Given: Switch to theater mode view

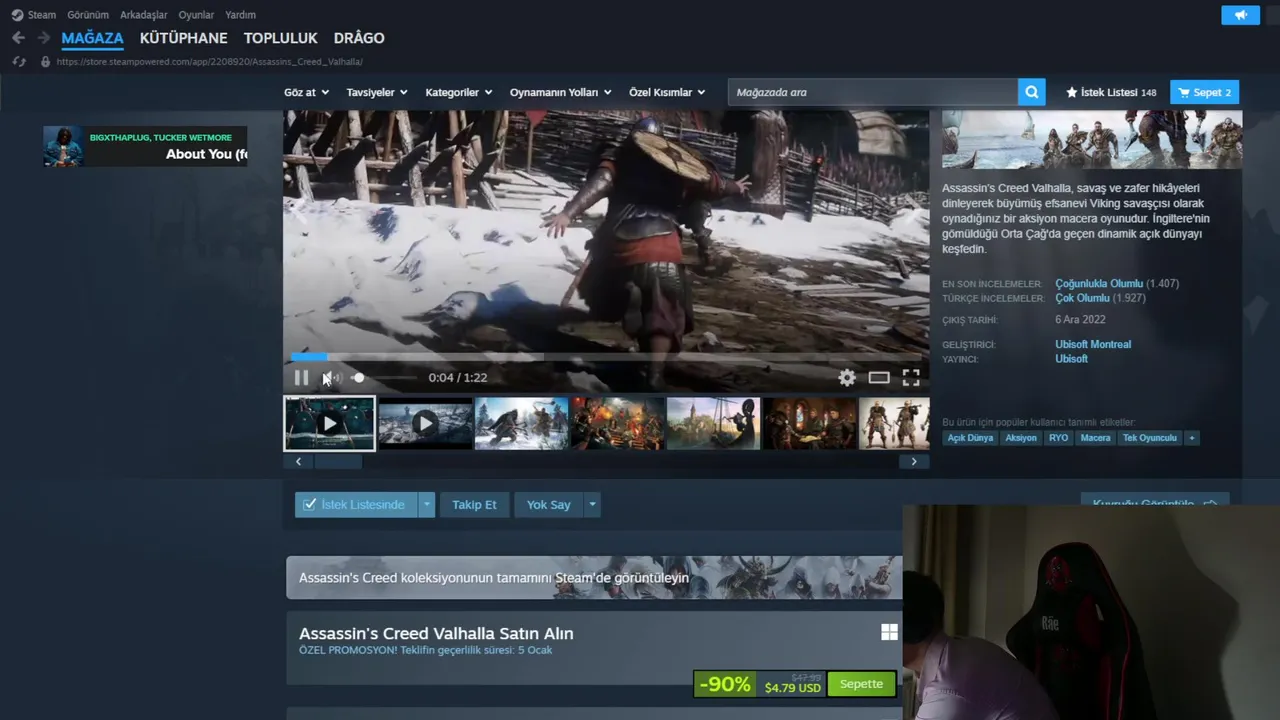Looking at the screenshot, I should (x=879, y=378).
